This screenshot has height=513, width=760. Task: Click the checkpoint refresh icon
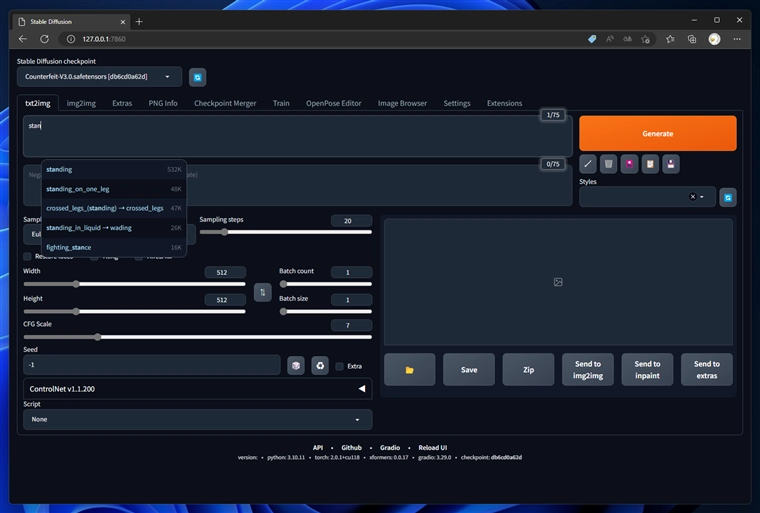coord(197,77)
